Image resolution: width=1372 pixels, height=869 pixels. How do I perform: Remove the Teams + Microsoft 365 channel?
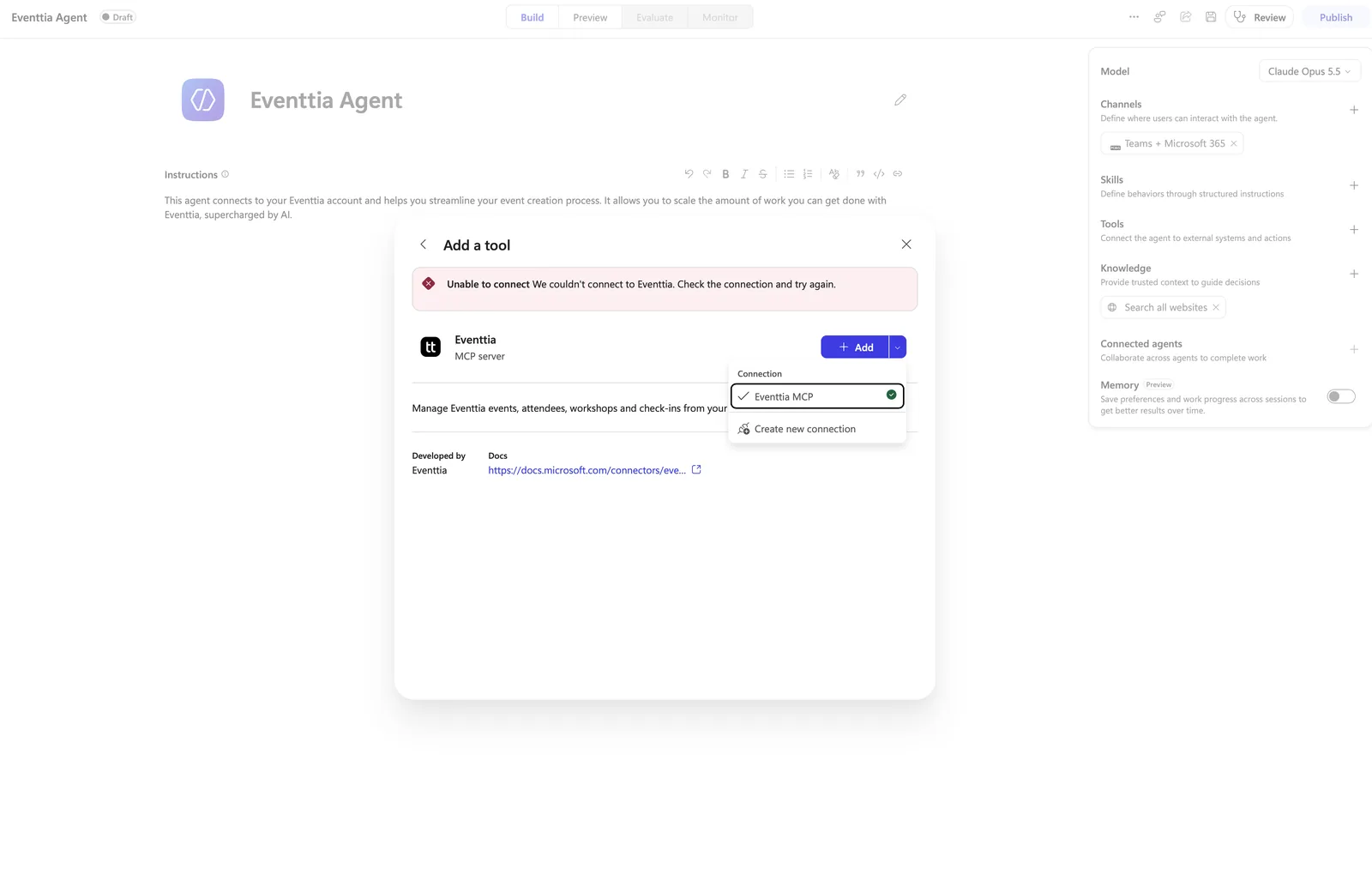[1234, 144]
